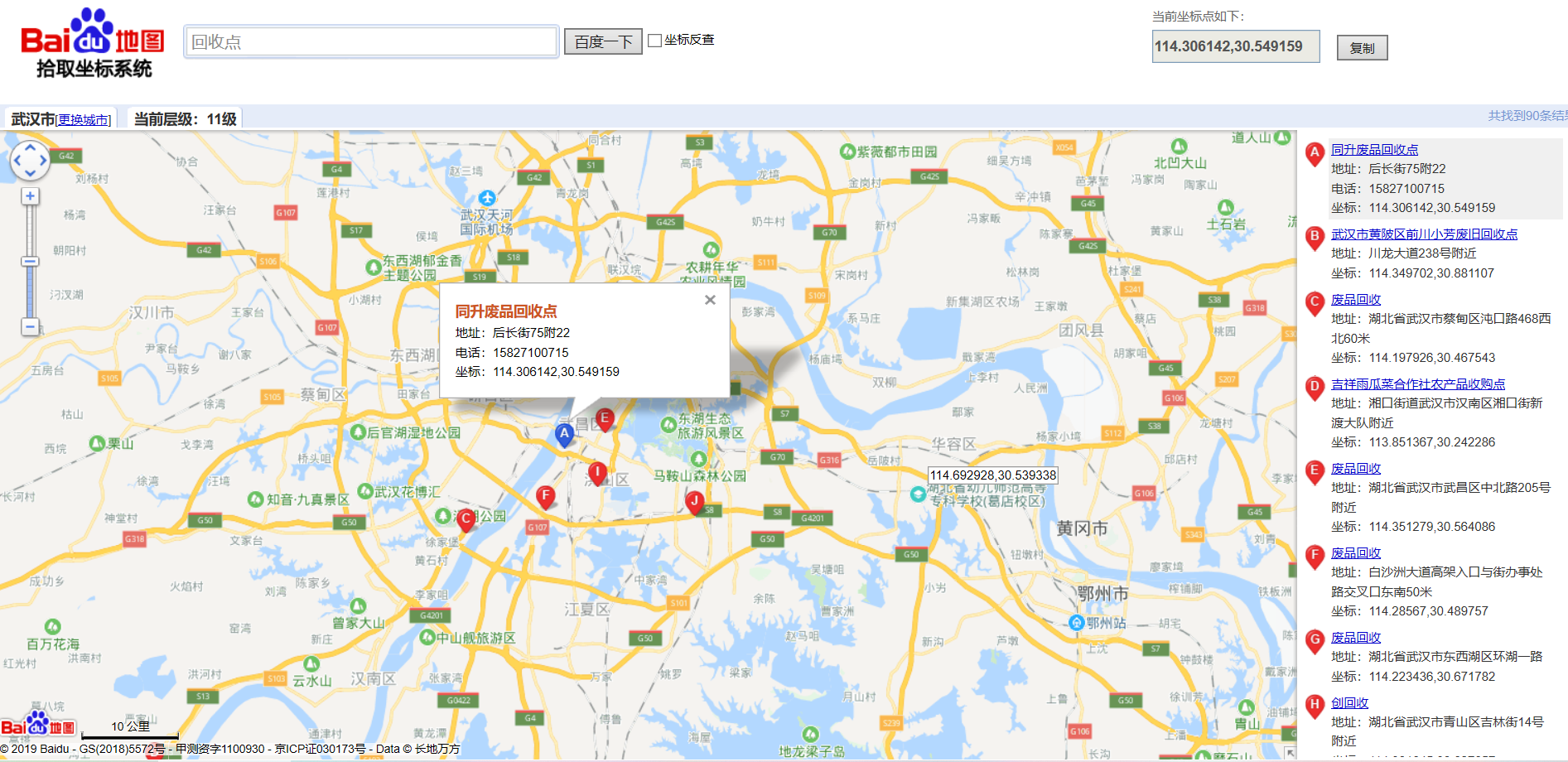The height and width of the screenshot is (762, 1568).
Task: Click the 北凹大山 mountain icon
Action: [1180, 147]
